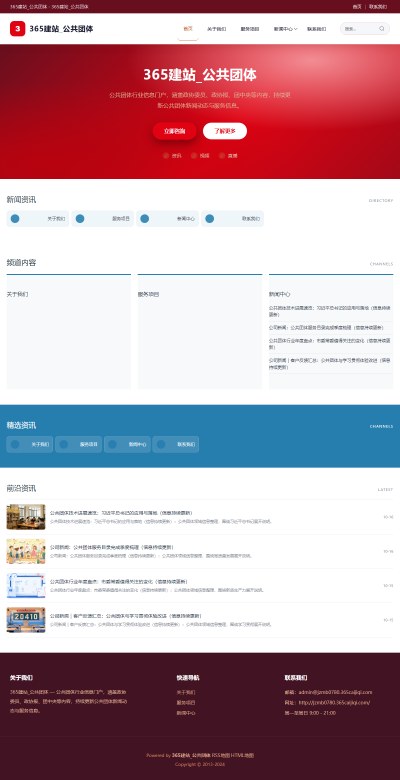
Task: Click the 联系我们 chip icon under 新闻资讯
Action: point(209,218)
